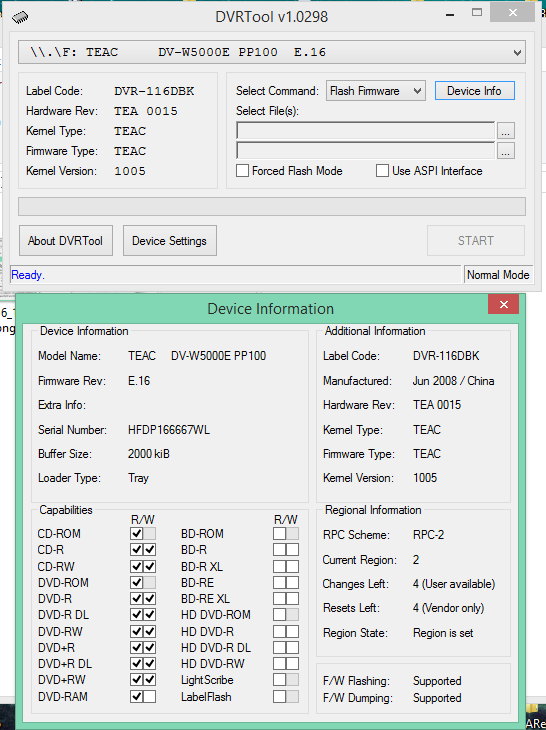
Task: Open About DVRTool
Action: point(66,241)
